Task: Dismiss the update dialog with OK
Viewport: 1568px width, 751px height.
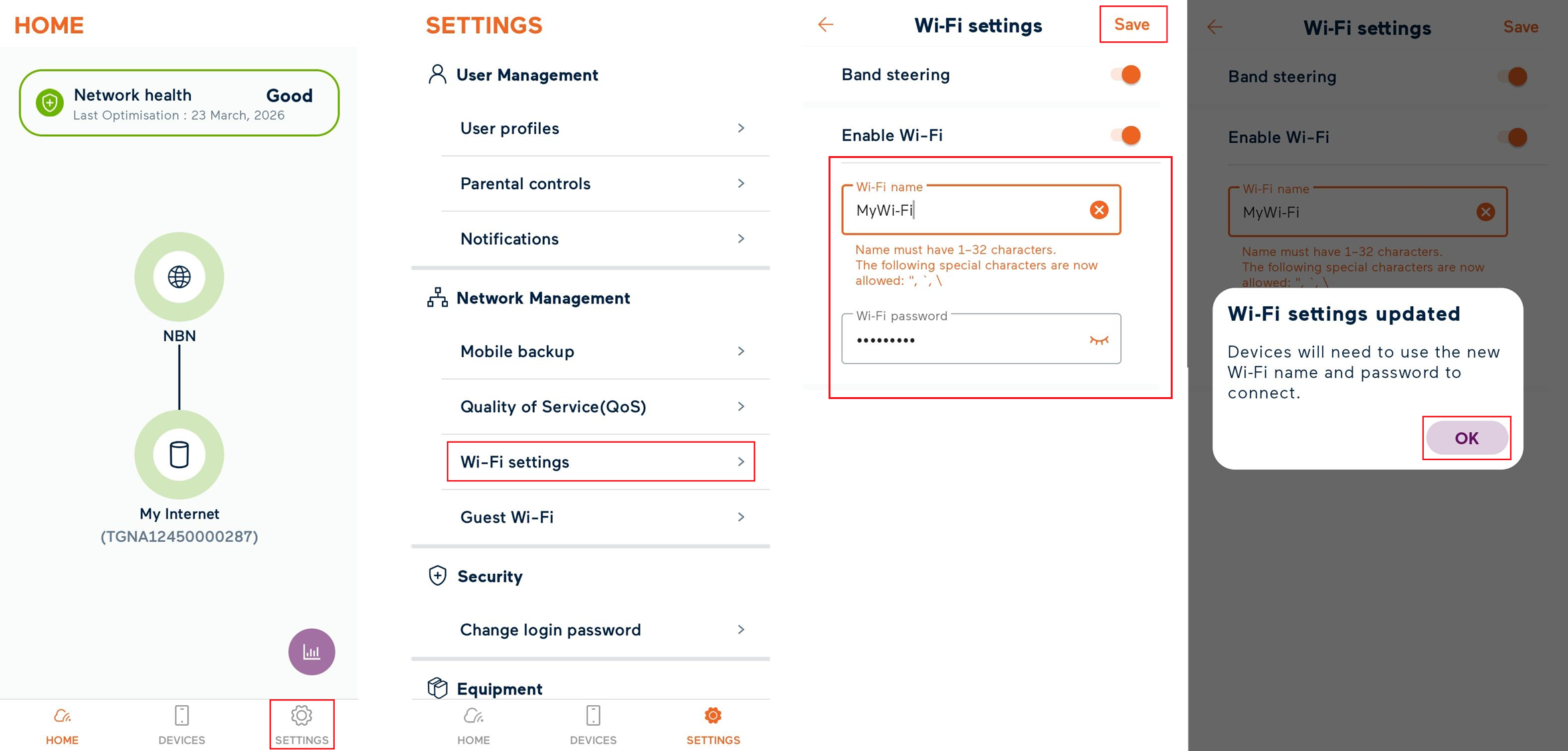Action: coord(1466,438)
